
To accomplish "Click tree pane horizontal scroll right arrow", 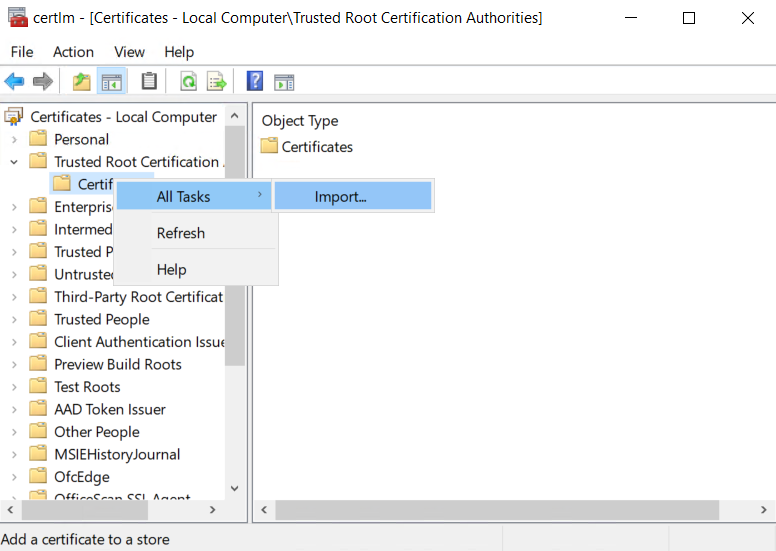I will pyautogui.click(x=213, y=510).
